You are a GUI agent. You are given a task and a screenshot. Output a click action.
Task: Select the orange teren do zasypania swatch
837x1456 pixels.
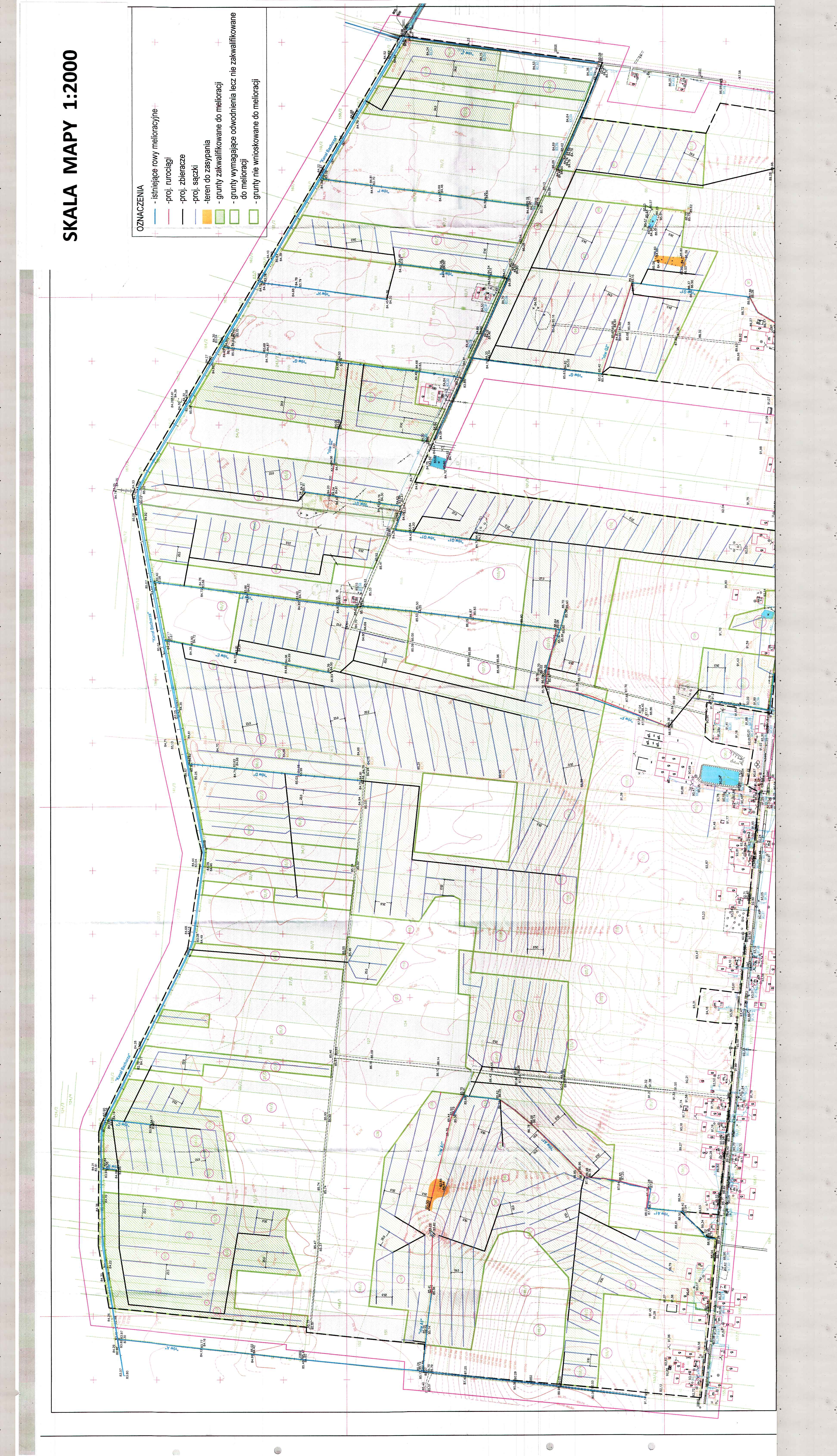[x=207, y=217]
